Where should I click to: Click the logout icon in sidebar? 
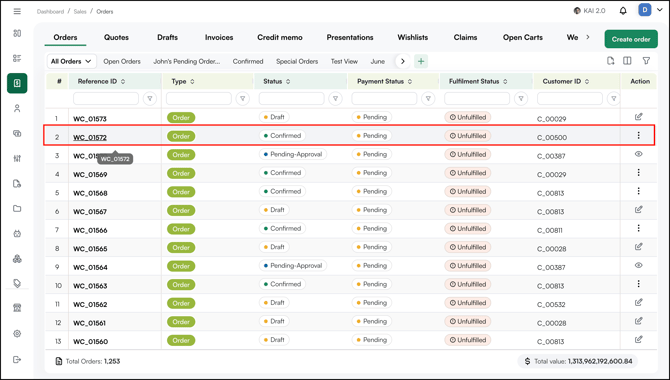pos(17,359)
